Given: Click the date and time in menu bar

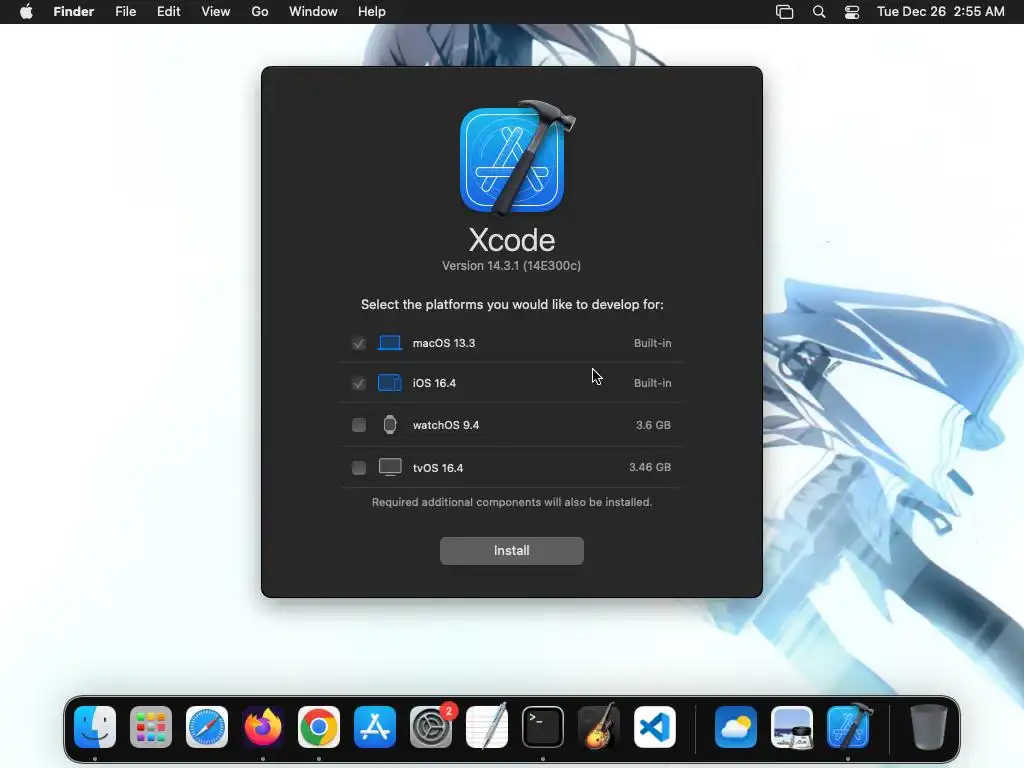Looking at the screenshot, I should [x=940, y=12].
